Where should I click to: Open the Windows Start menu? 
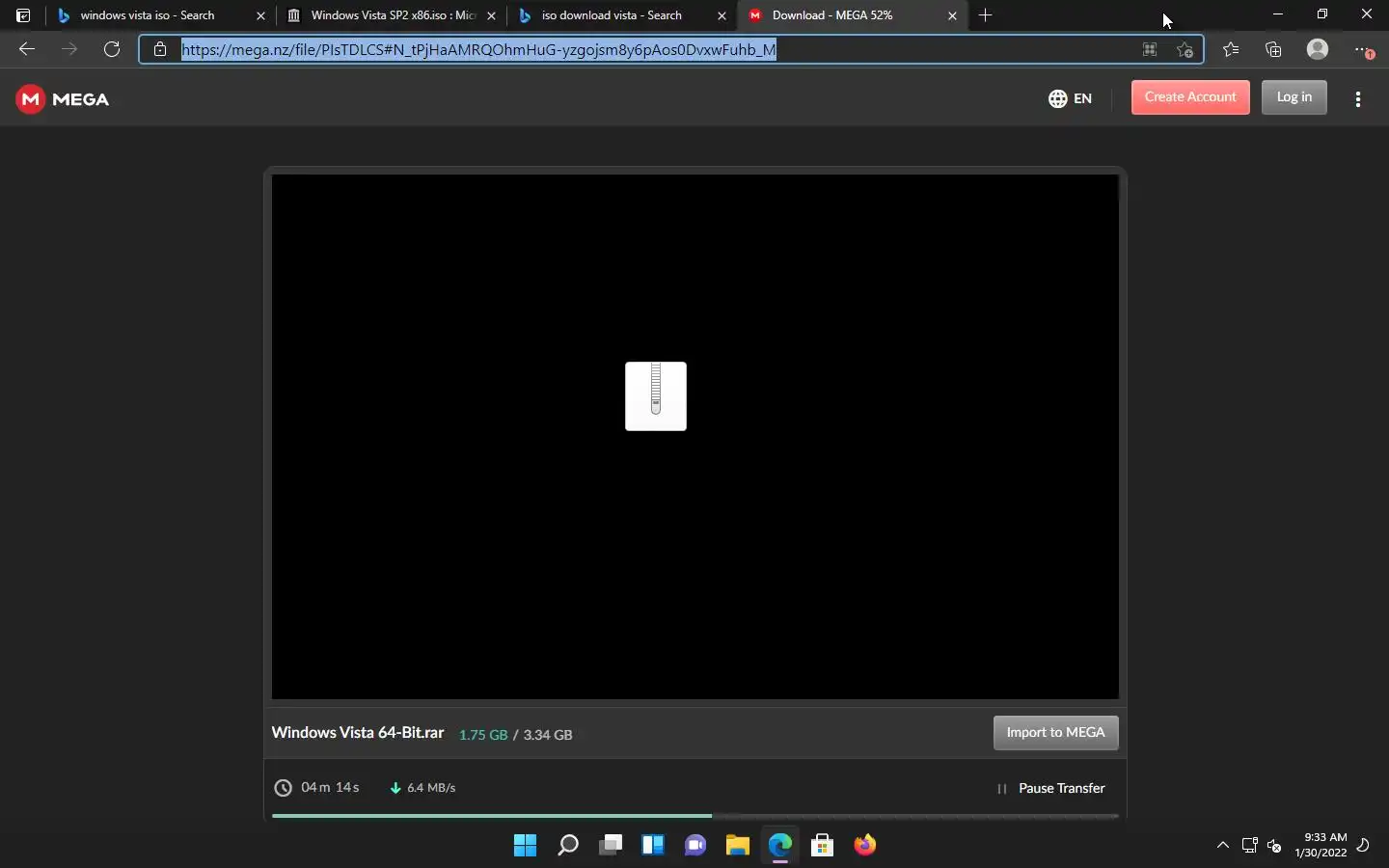click(x=526, y=846)
